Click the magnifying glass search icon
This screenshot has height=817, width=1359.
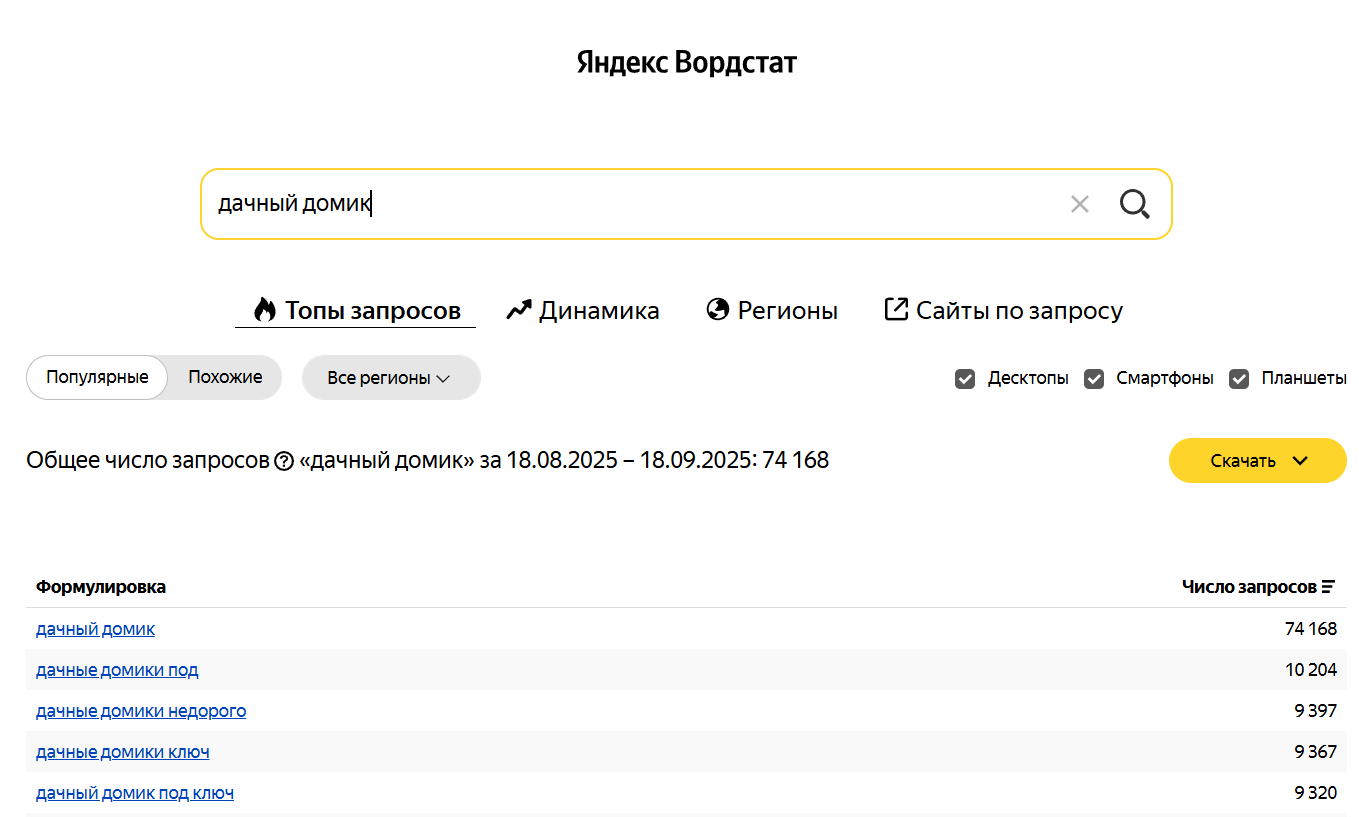pyautogui.click(x=1134, y=204)
